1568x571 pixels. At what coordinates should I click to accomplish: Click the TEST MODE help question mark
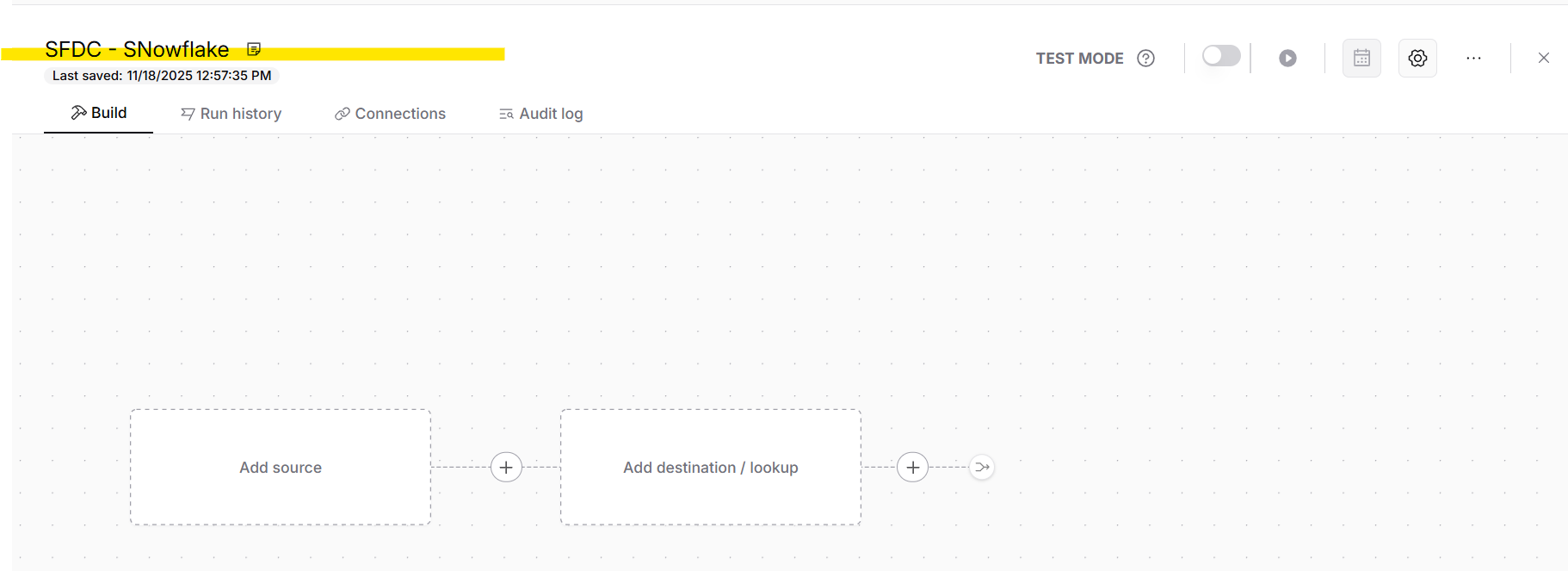click(1145, 58)
